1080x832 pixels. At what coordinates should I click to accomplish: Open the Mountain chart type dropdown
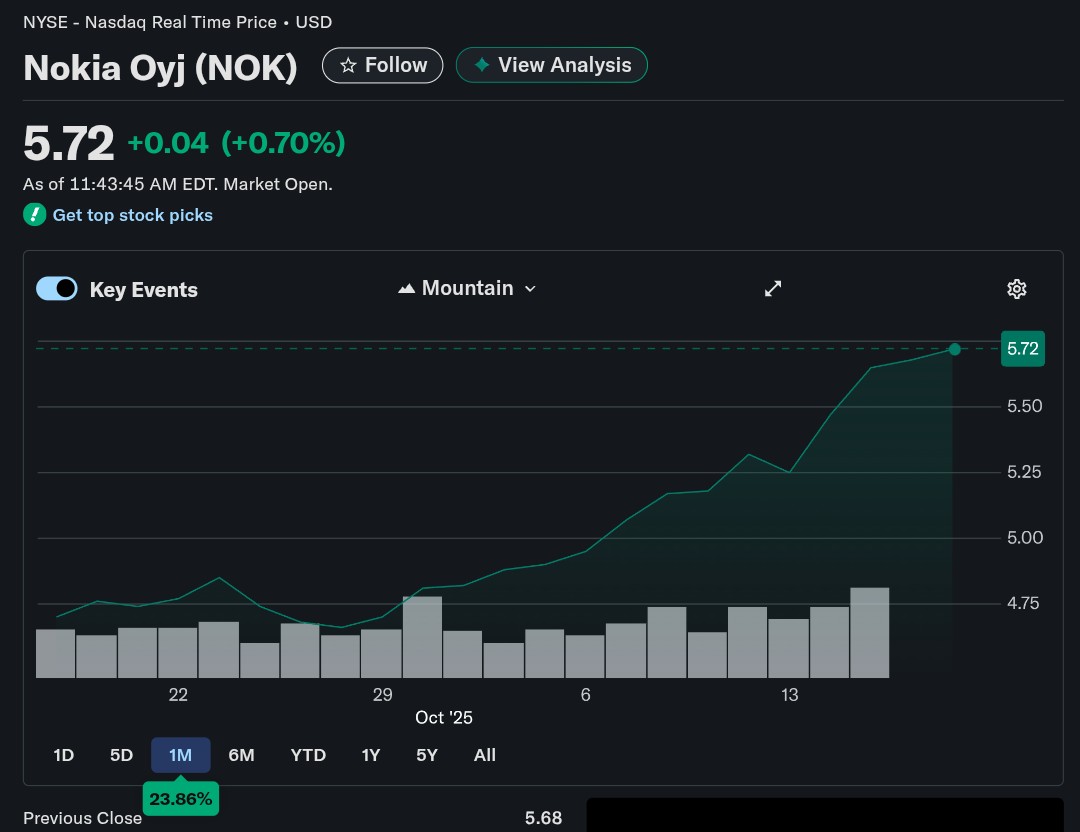tap(467, 288)
